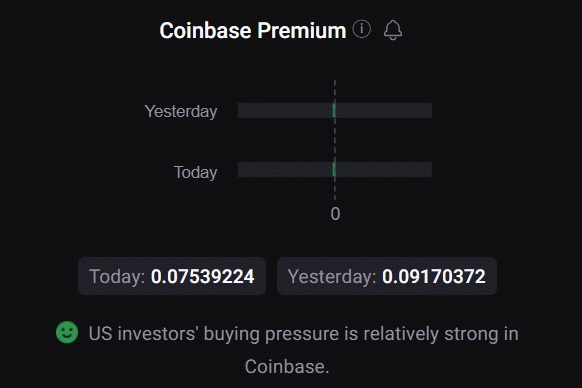
Task: Click the positive side of Yesterday's bar
Action: (x=384, y=111)
